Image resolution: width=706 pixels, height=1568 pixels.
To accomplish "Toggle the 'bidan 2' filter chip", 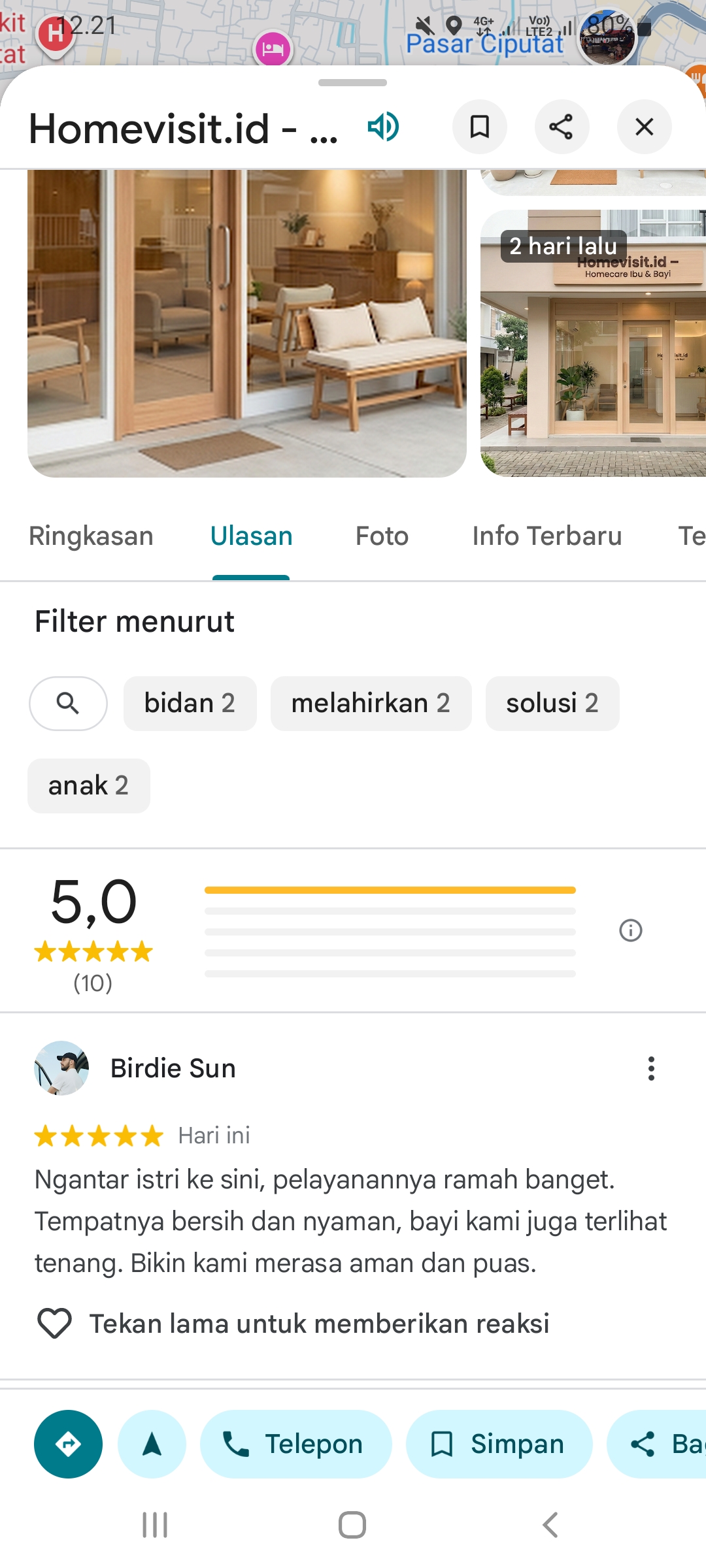I will [x=190, y=704].
